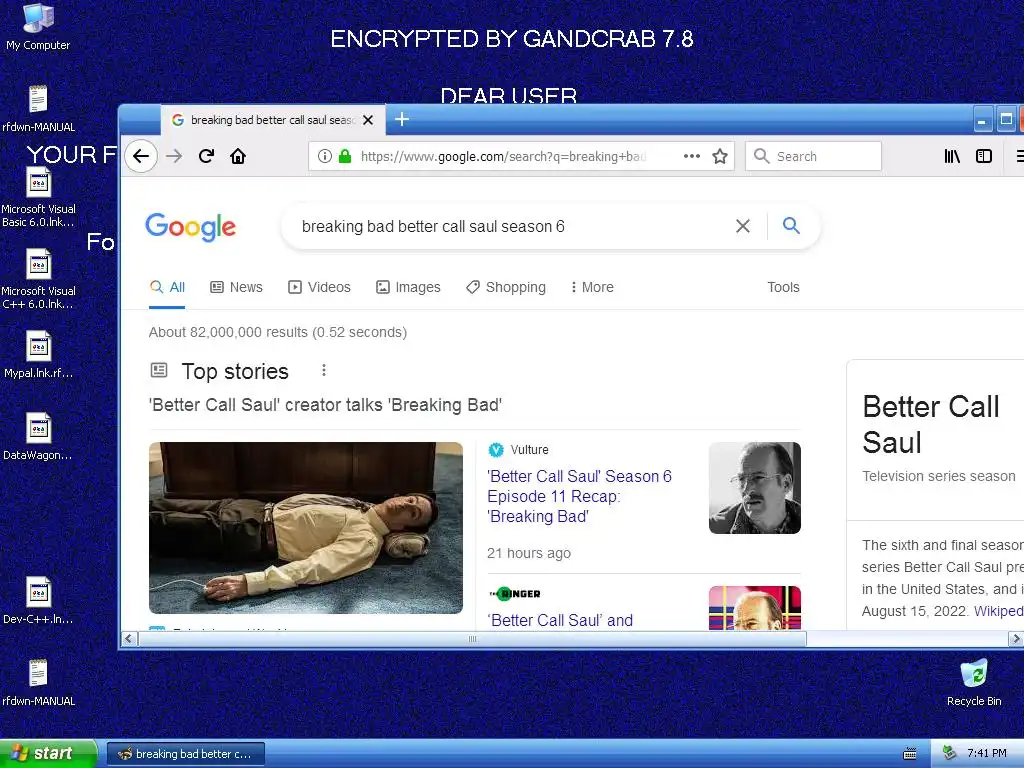Click the horizontal scrollbar left arrow
The height and width of the screenshot is (768, 1024).
click(129, 639)
